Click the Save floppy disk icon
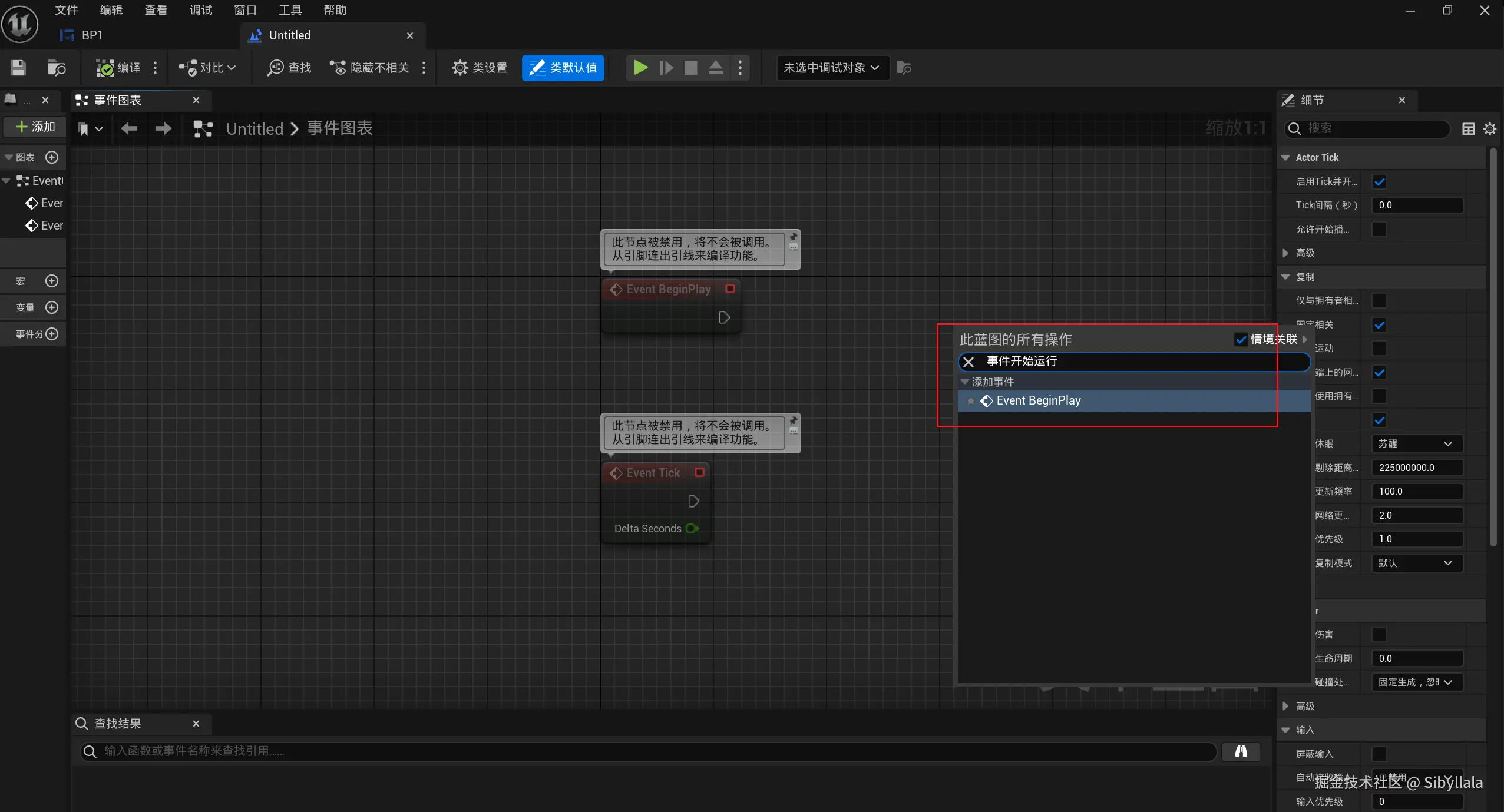 (18, 68)
